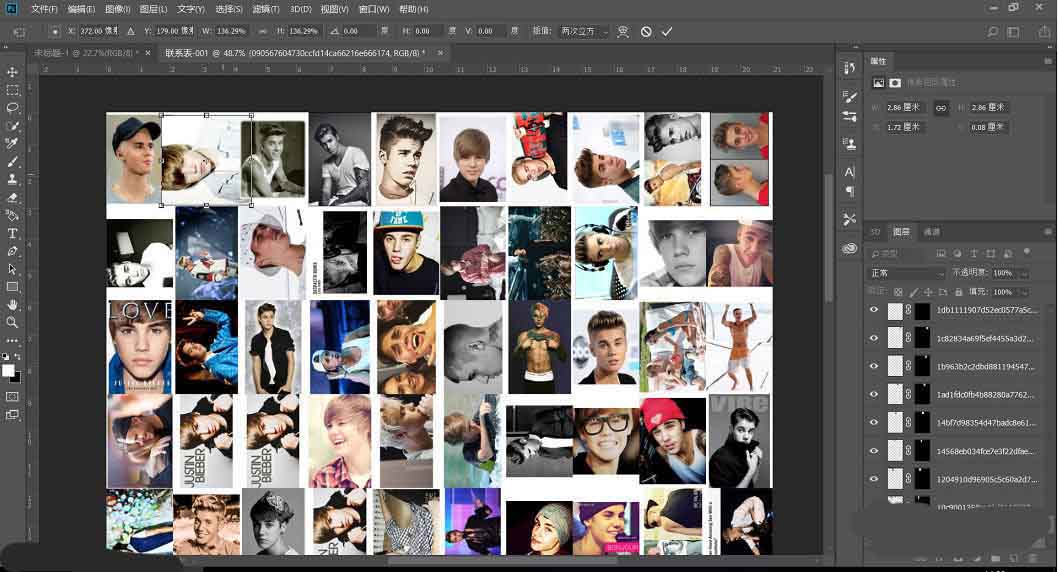Hide layer 14568eb034fce7e3f22dfae
This screenshot has height=572, width=1058.
coord(874,451)
